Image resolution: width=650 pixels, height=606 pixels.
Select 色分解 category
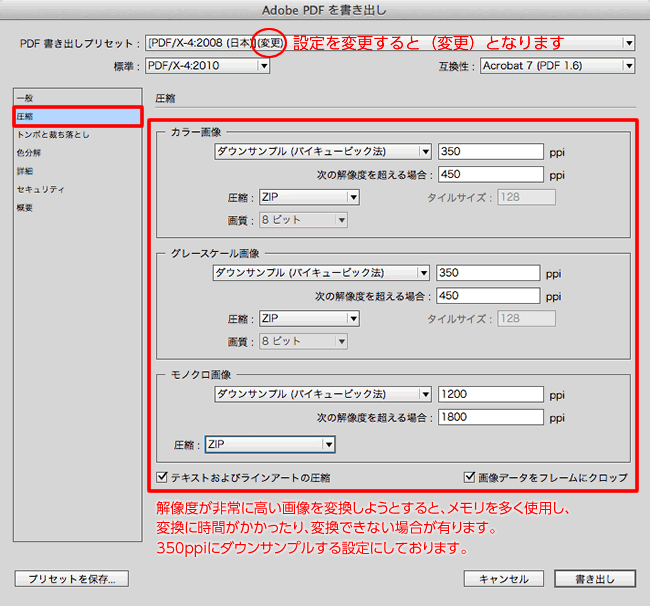point(78,153)
